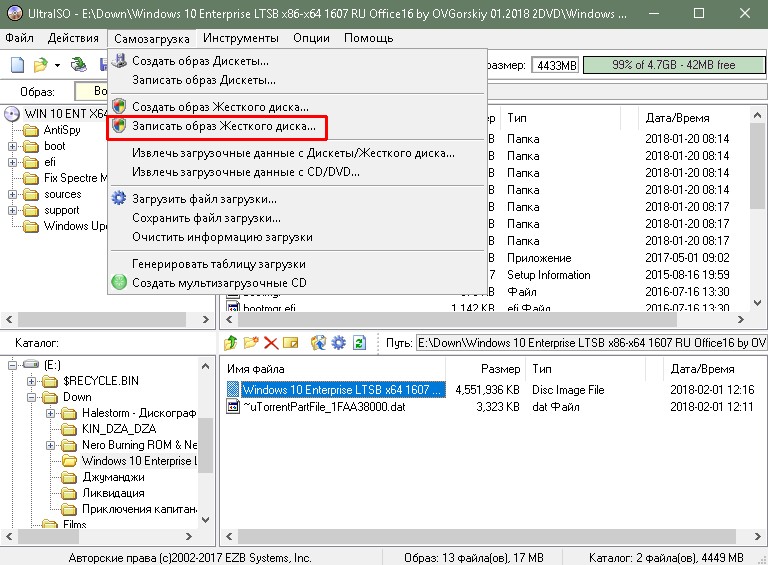The height and width of the screenshot is (565, 768).
Task: Click the 4433MB size field
Action: pos(555,65)
